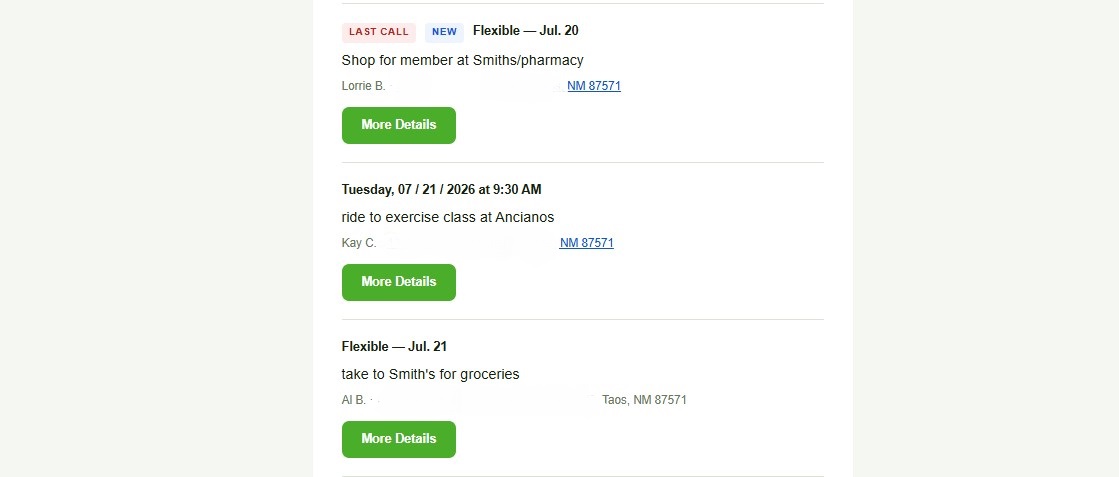Open Lorrie B.'s NM 87571 address link

594,86
